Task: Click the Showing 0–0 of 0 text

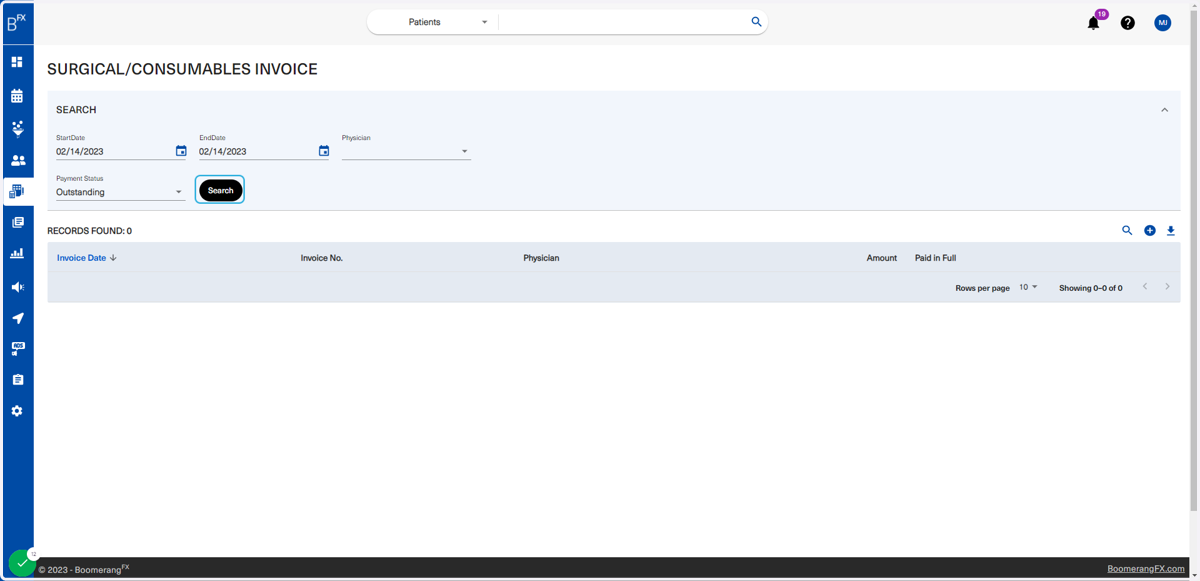Action: 1090,288
